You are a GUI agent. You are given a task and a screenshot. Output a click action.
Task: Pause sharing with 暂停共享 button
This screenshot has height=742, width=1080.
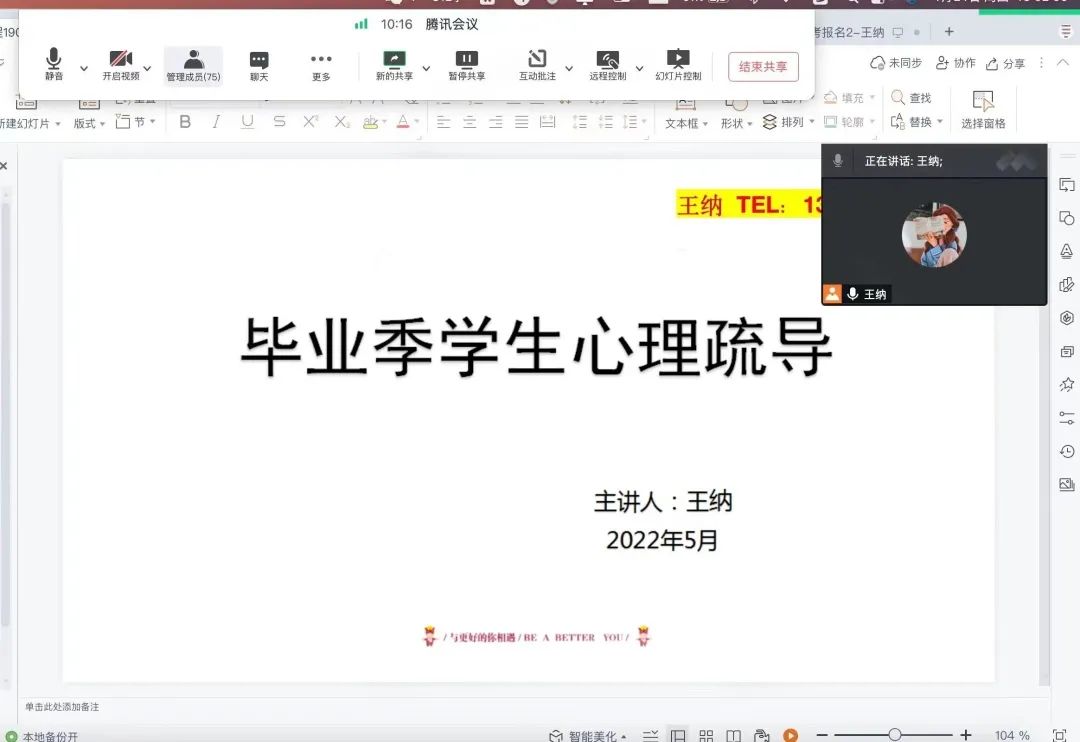click(x=466, y=66)
